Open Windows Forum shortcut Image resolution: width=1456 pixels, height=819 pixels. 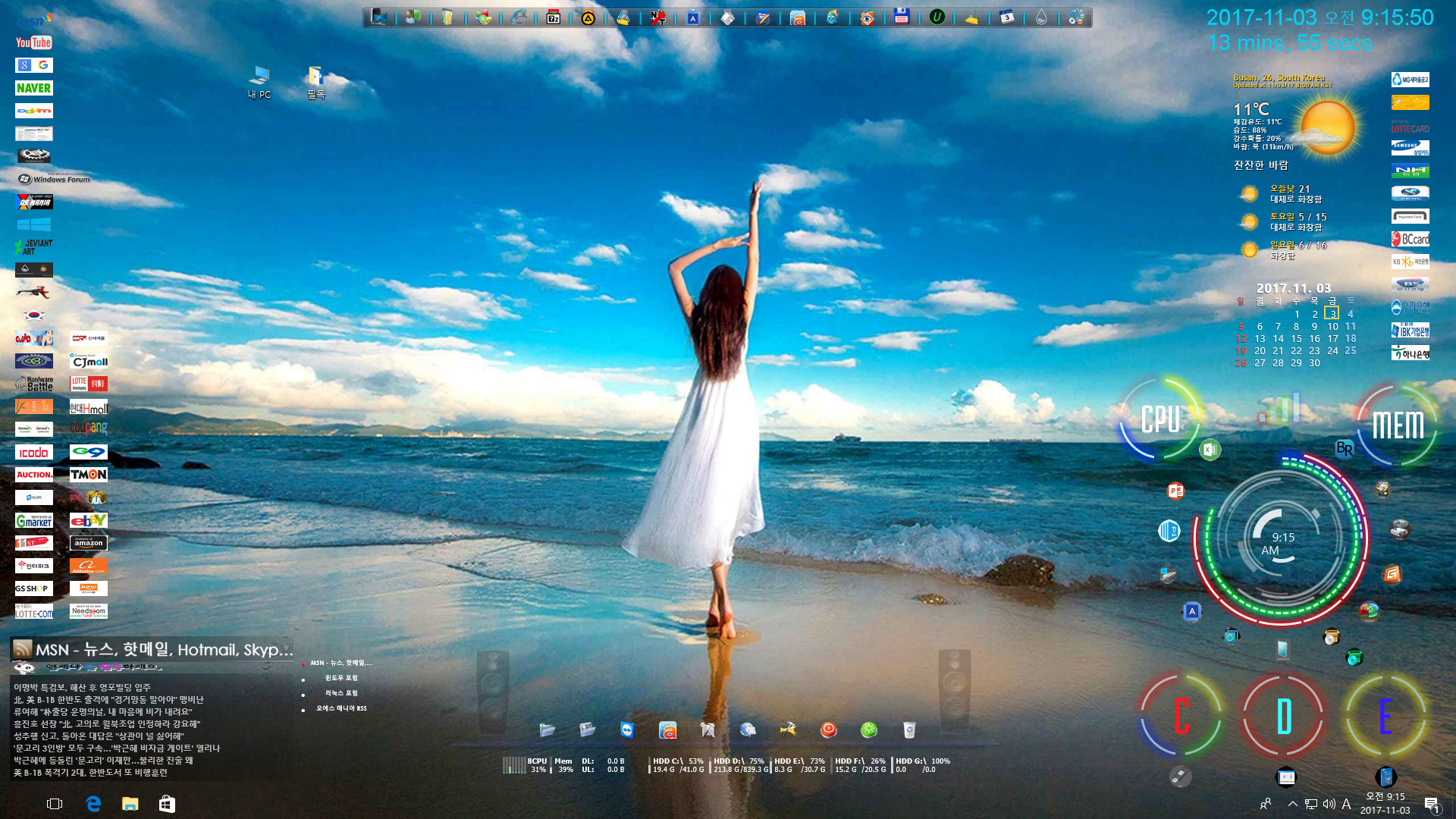(54, 179)
